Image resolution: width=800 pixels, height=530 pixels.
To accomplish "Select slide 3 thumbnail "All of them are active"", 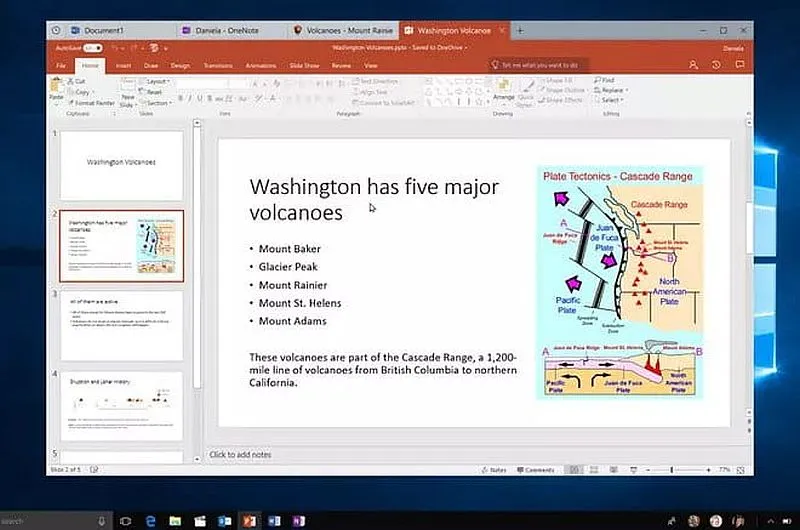I will (x=121, y=325).
